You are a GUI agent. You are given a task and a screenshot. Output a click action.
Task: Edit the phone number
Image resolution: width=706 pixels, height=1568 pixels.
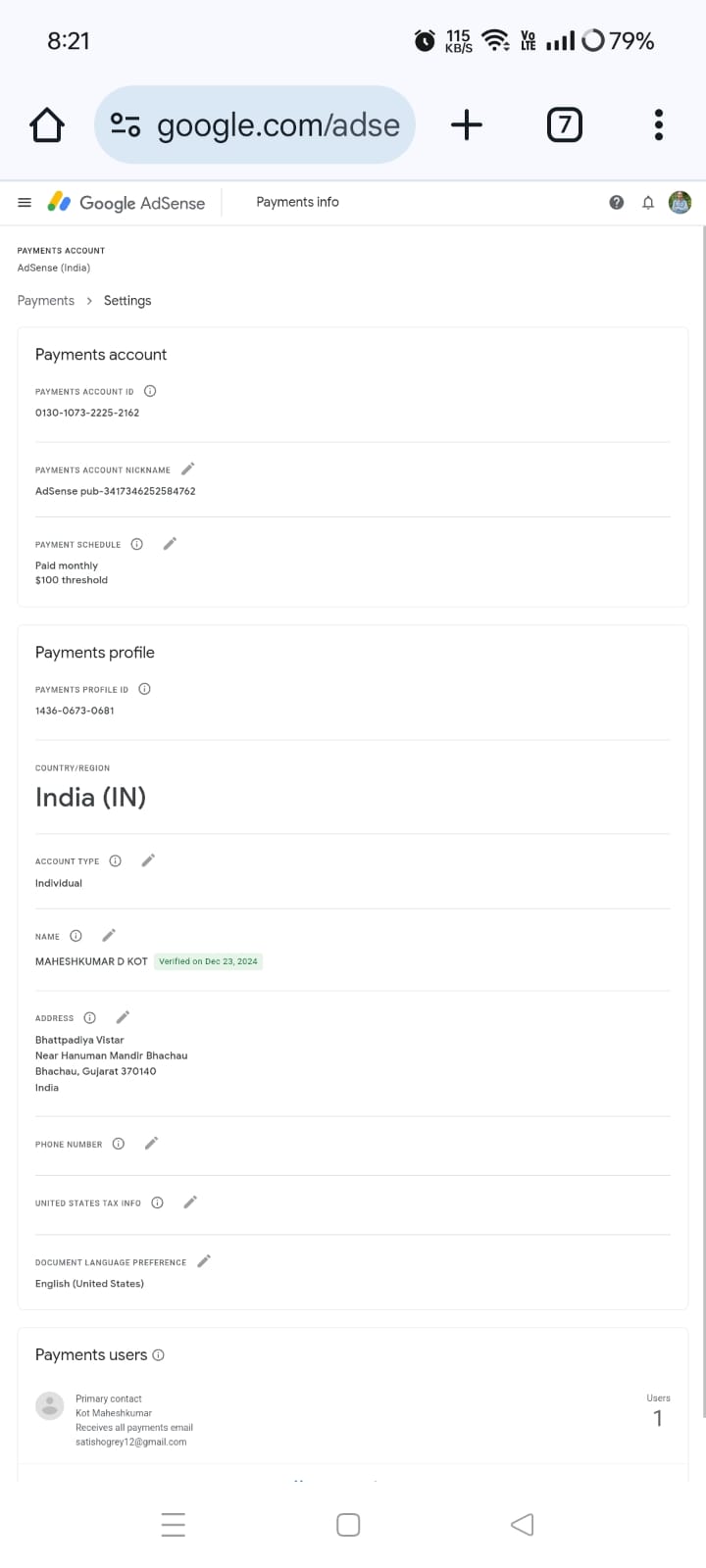click(x=151, y=1144)
